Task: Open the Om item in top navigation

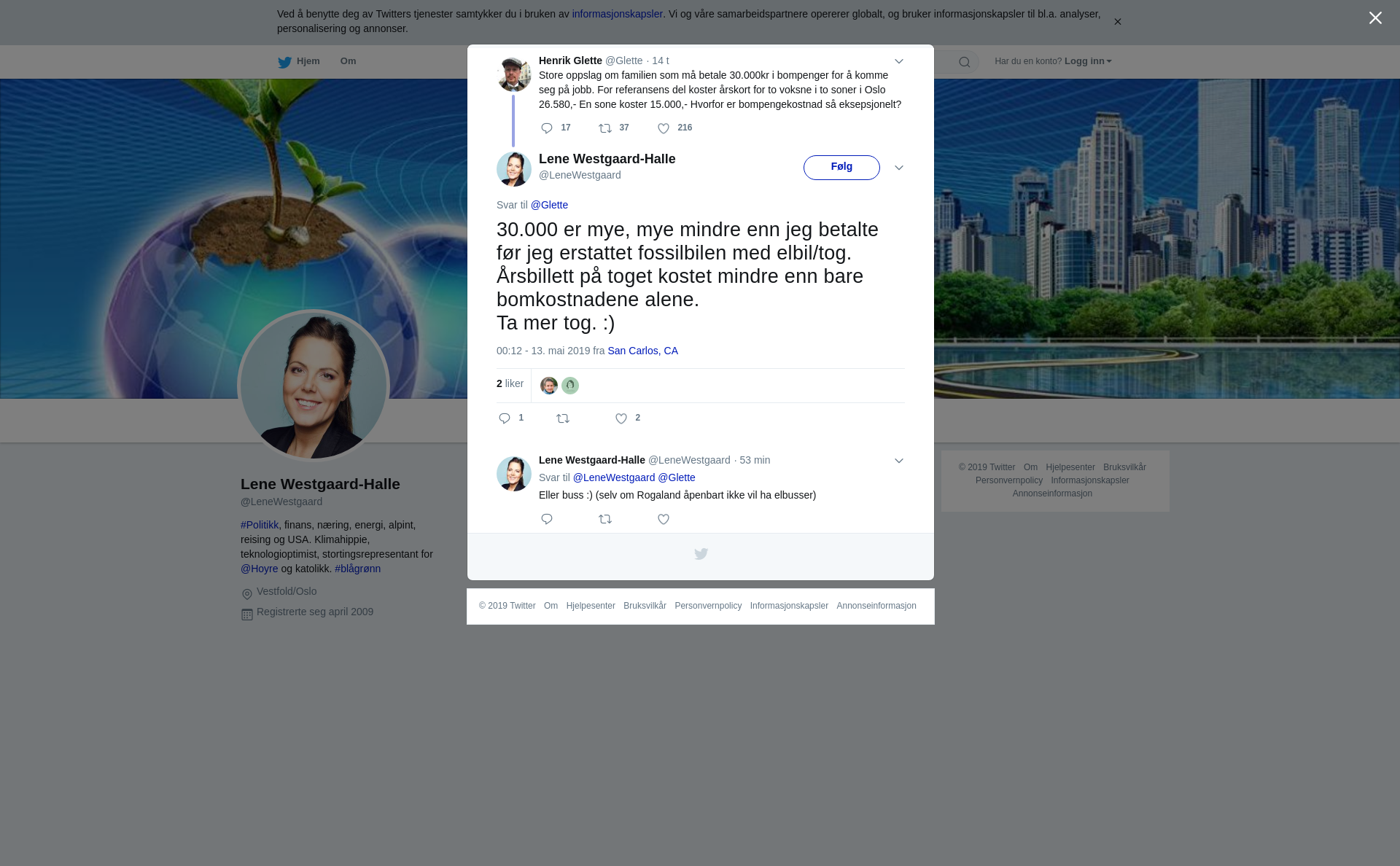Action: coord(348,61)
